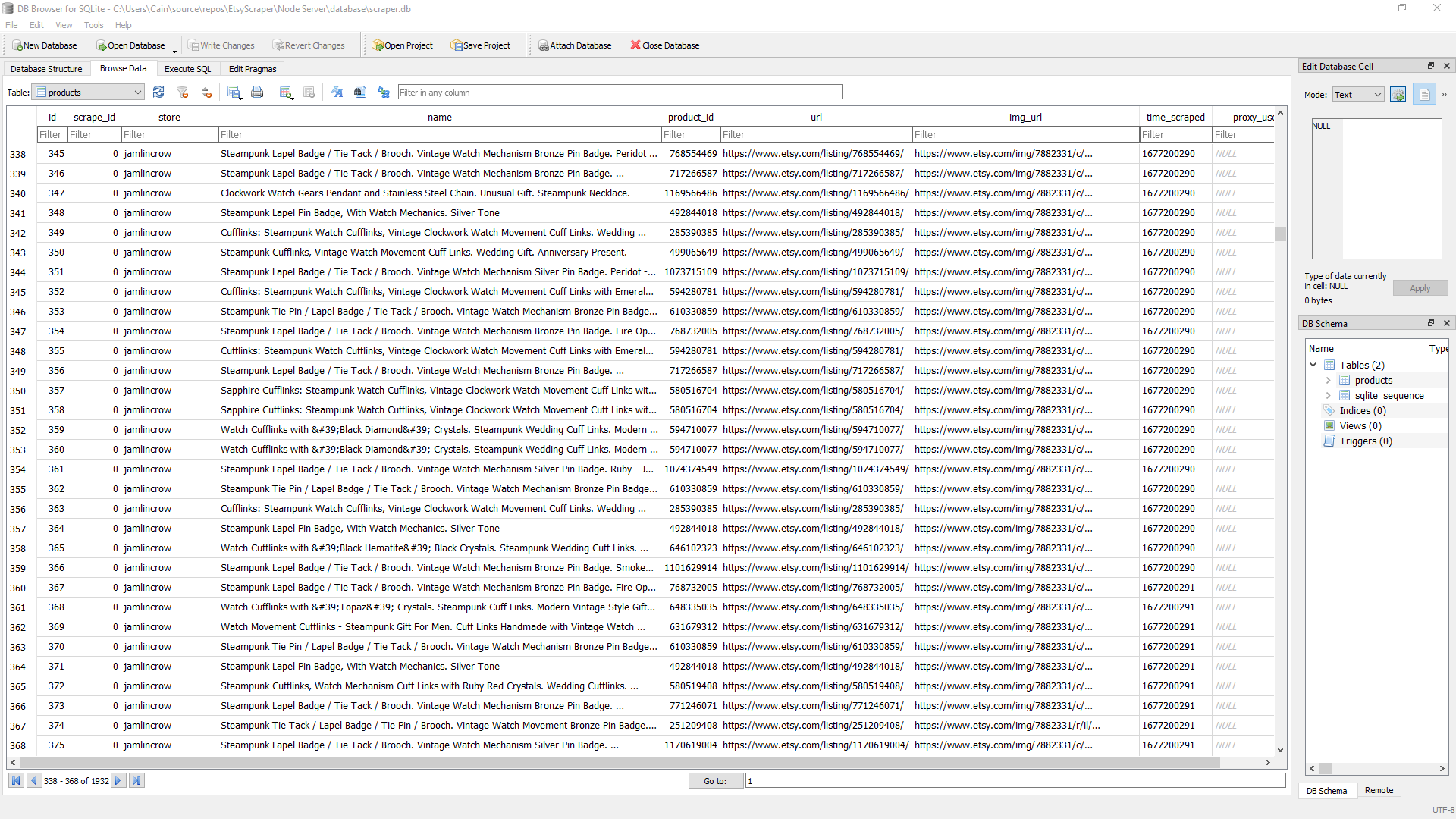Screen dimensions: 1456x819
Task: Collapse the Tables node in DB Schema
Action: point(1313,365)
